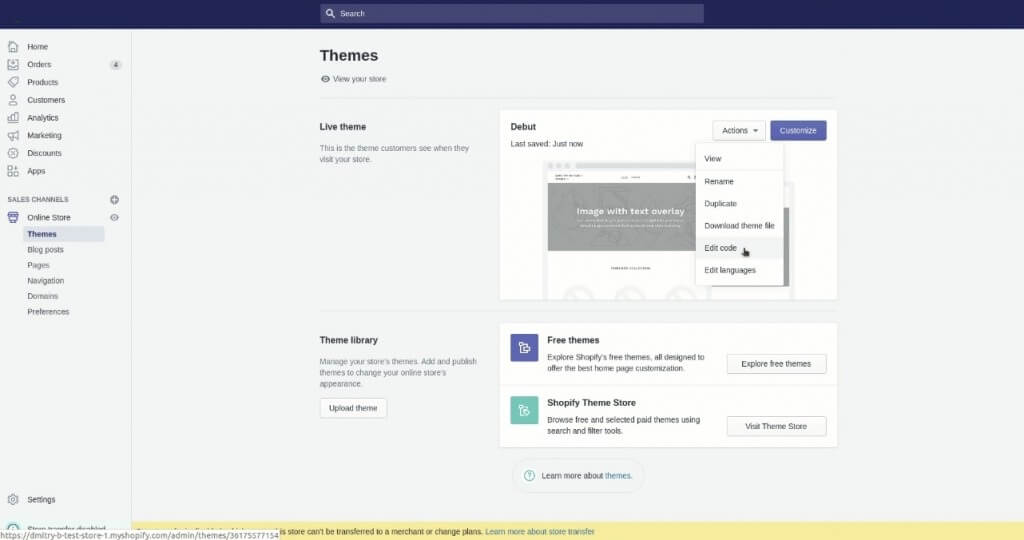
Task: Open the themes help link
Action: click(618, 475)
